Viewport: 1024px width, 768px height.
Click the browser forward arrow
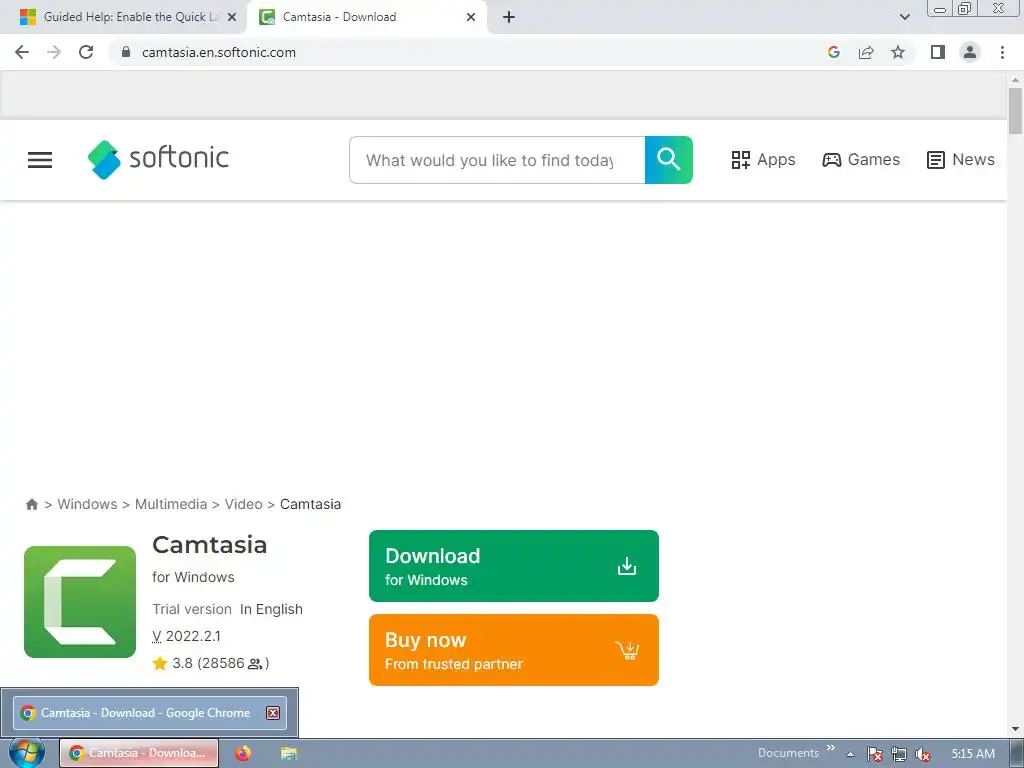[54, 52]
